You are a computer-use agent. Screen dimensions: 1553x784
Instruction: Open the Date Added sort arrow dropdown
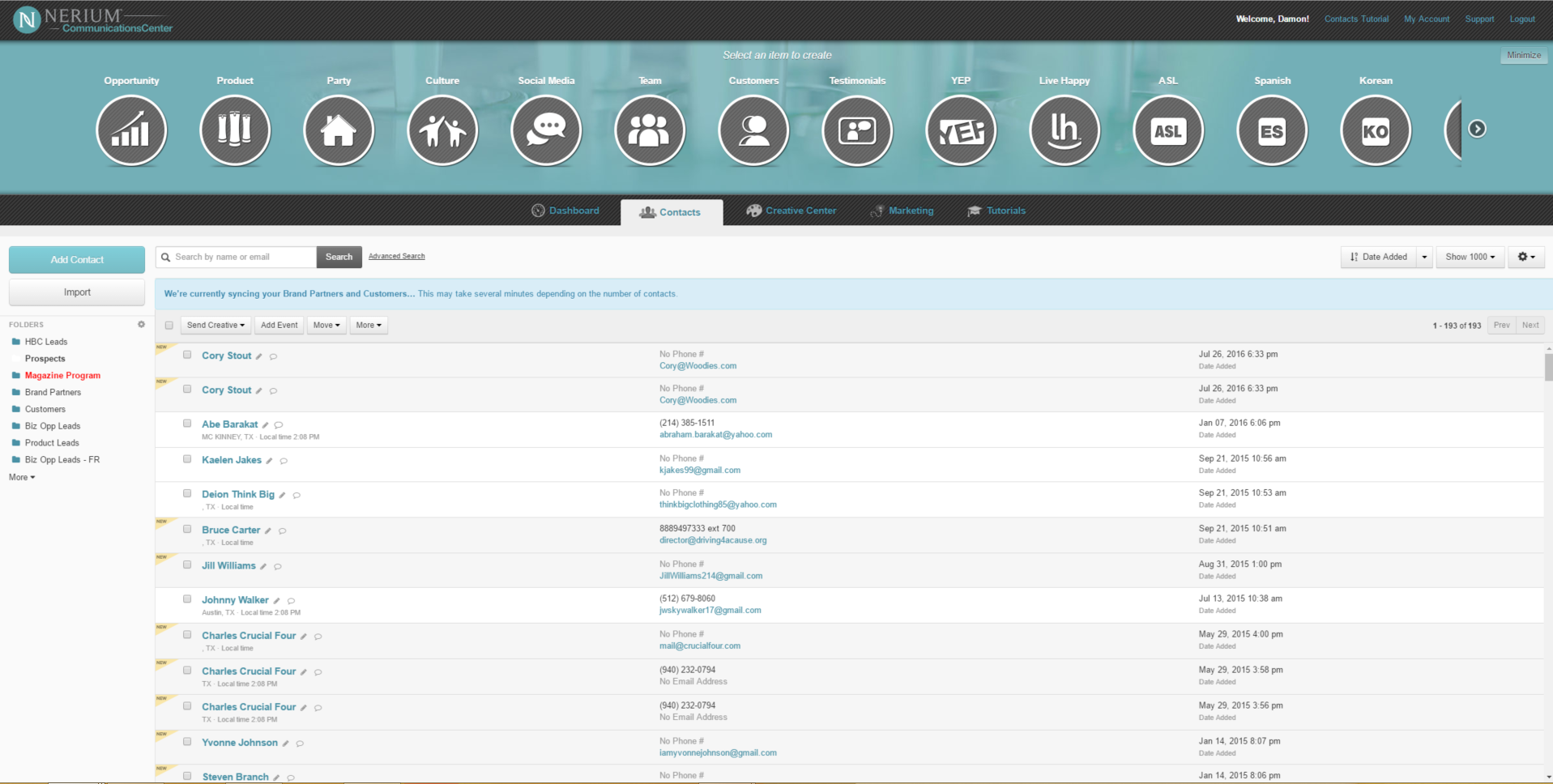1424,257
